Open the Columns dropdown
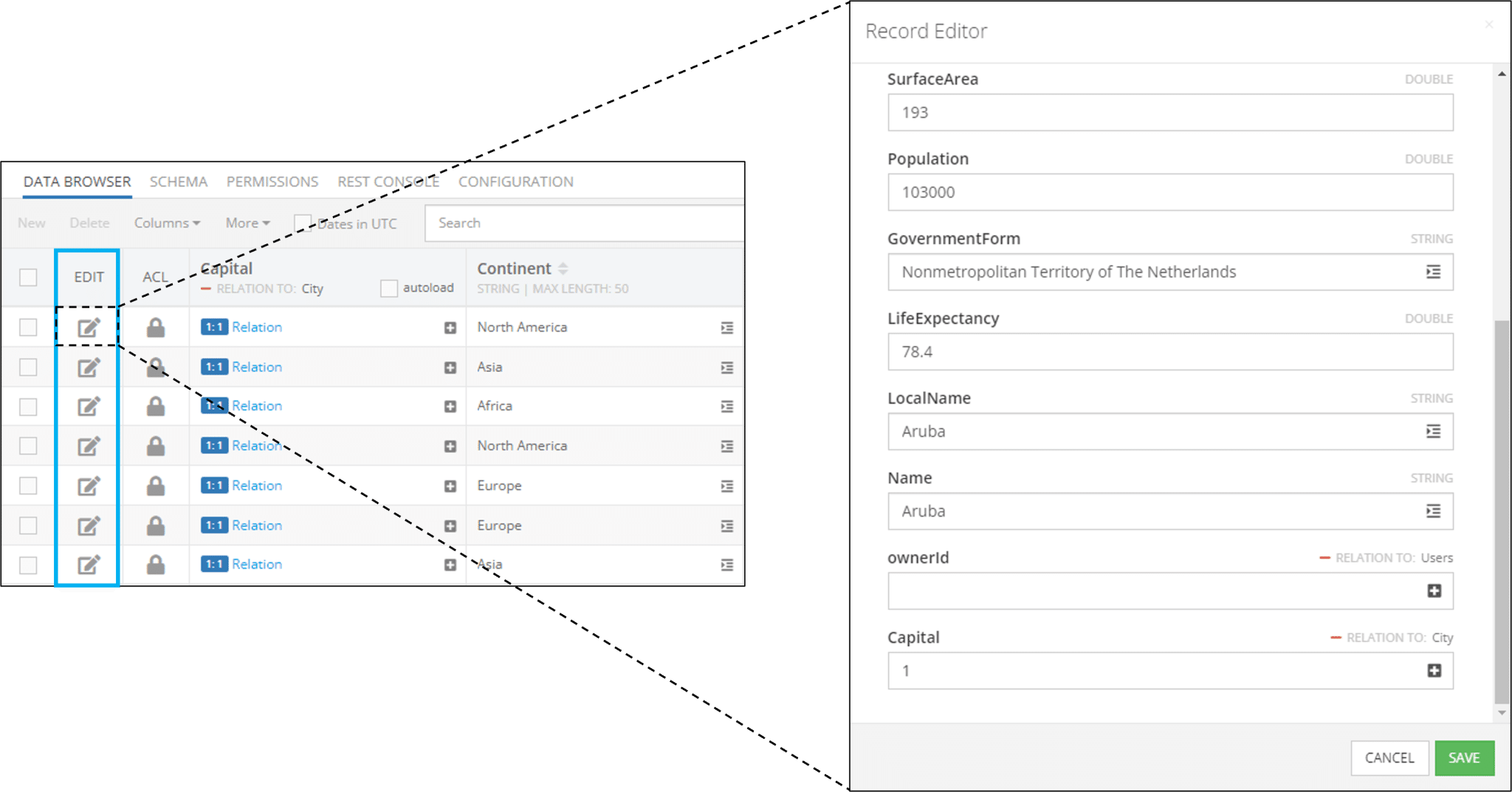 click(167, 223)
